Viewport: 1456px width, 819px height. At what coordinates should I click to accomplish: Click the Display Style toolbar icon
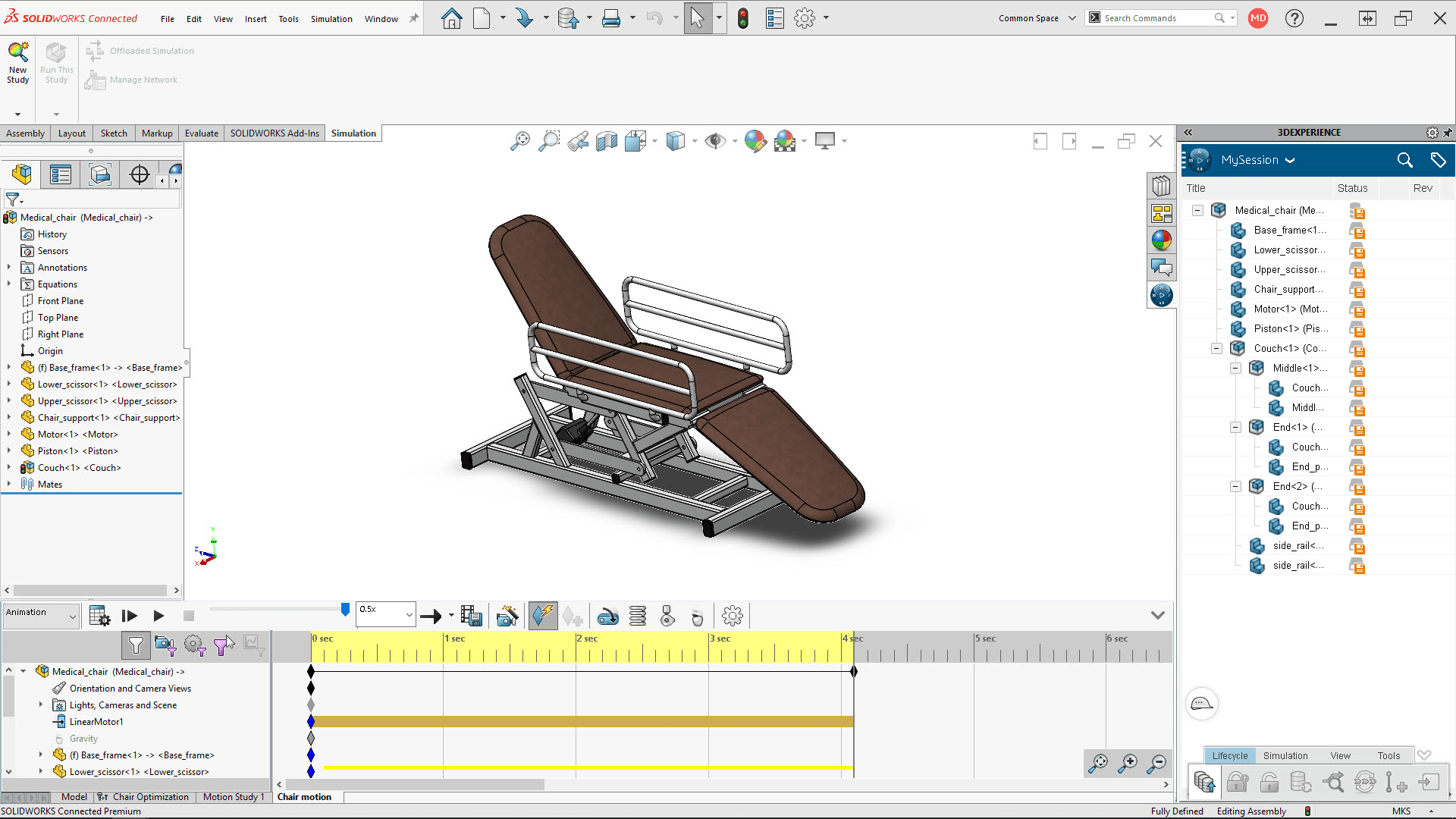pos(676,140)
